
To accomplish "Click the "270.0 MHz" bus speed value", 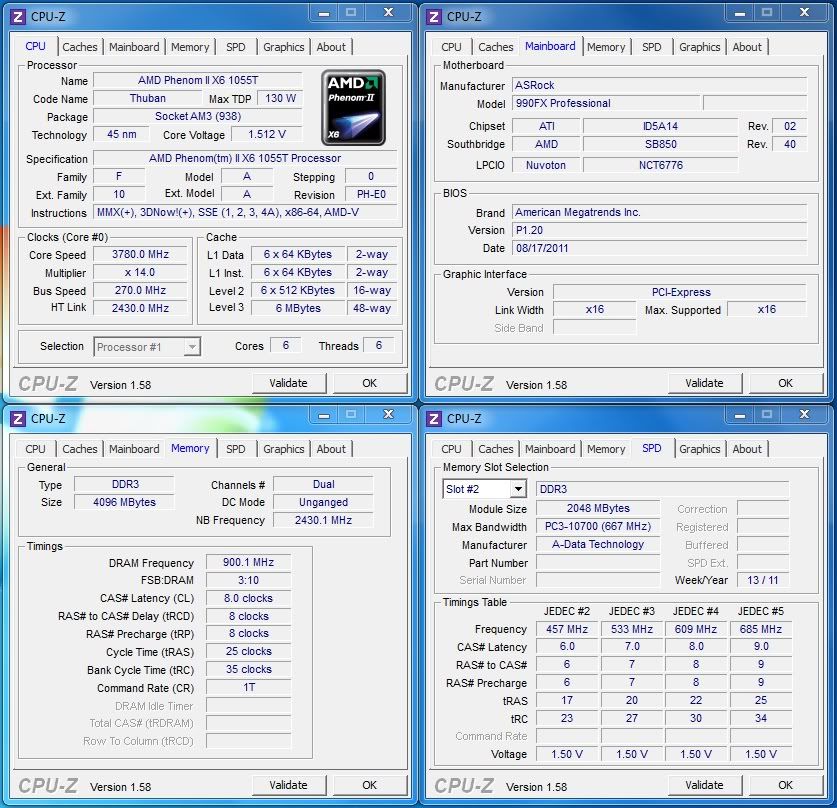I will (140, 290).
